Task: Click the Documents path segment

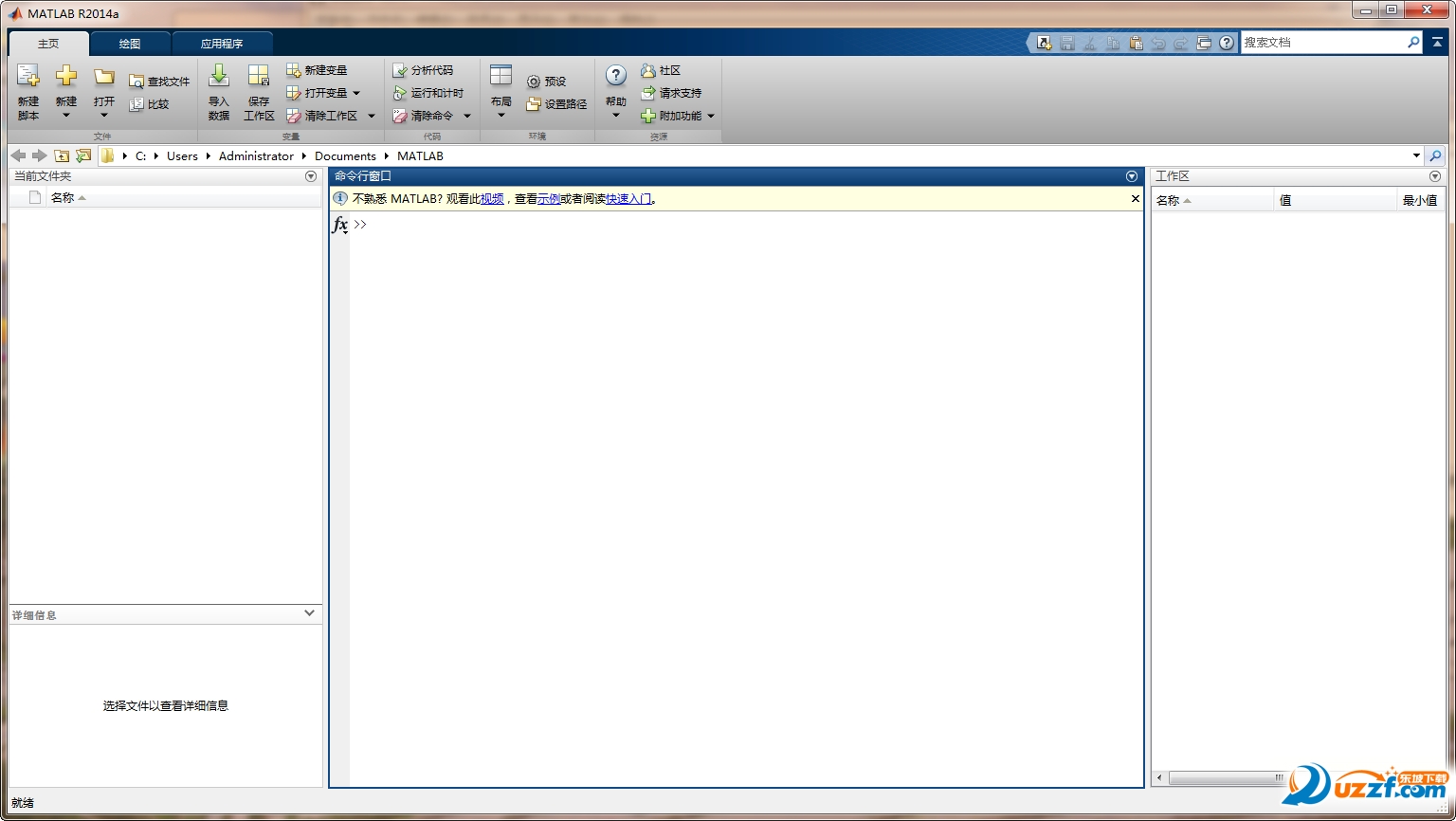Action: click(345, 156)
